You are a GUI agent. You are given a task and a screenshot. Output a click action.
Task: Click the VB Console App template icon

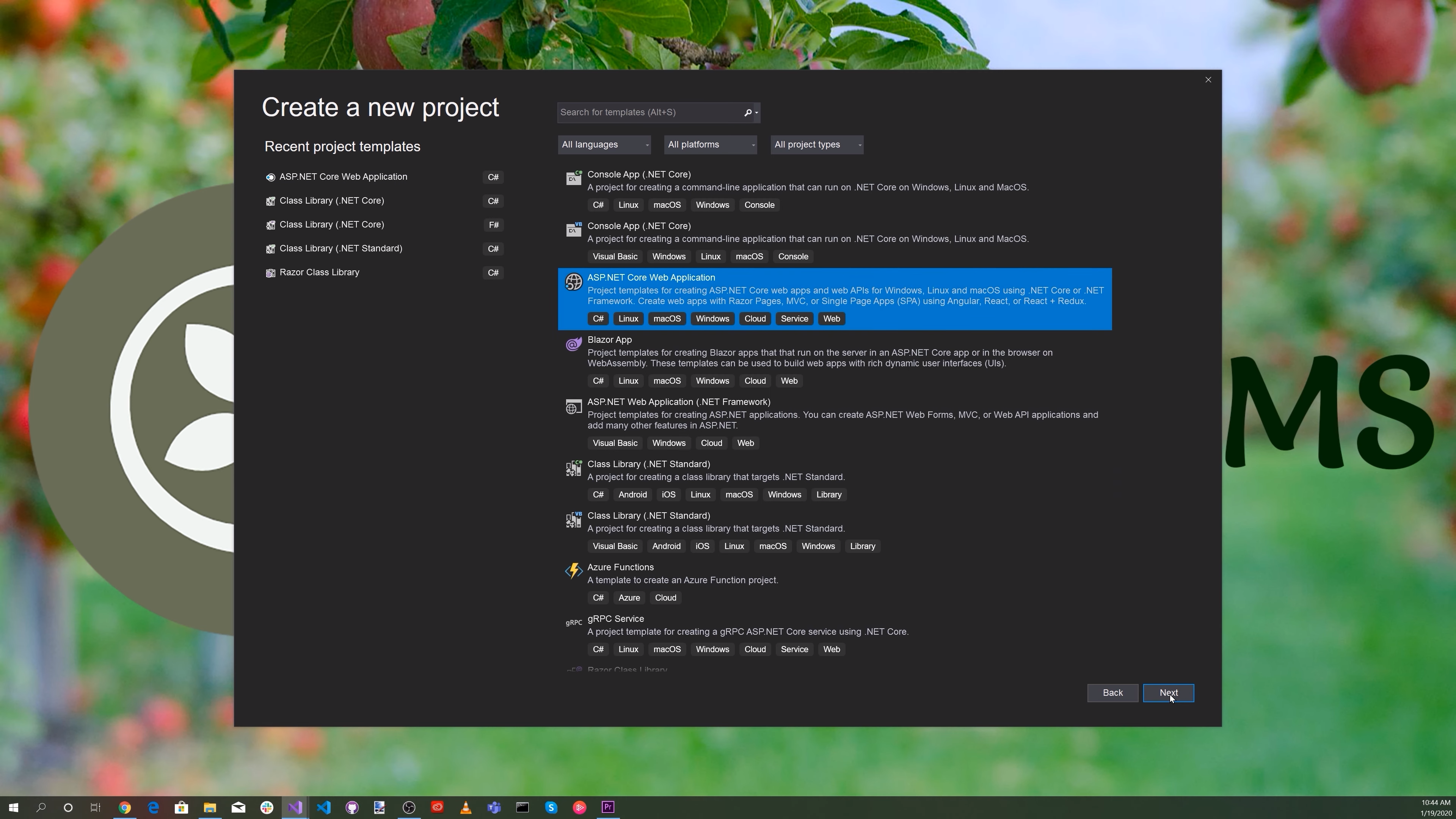574,229
